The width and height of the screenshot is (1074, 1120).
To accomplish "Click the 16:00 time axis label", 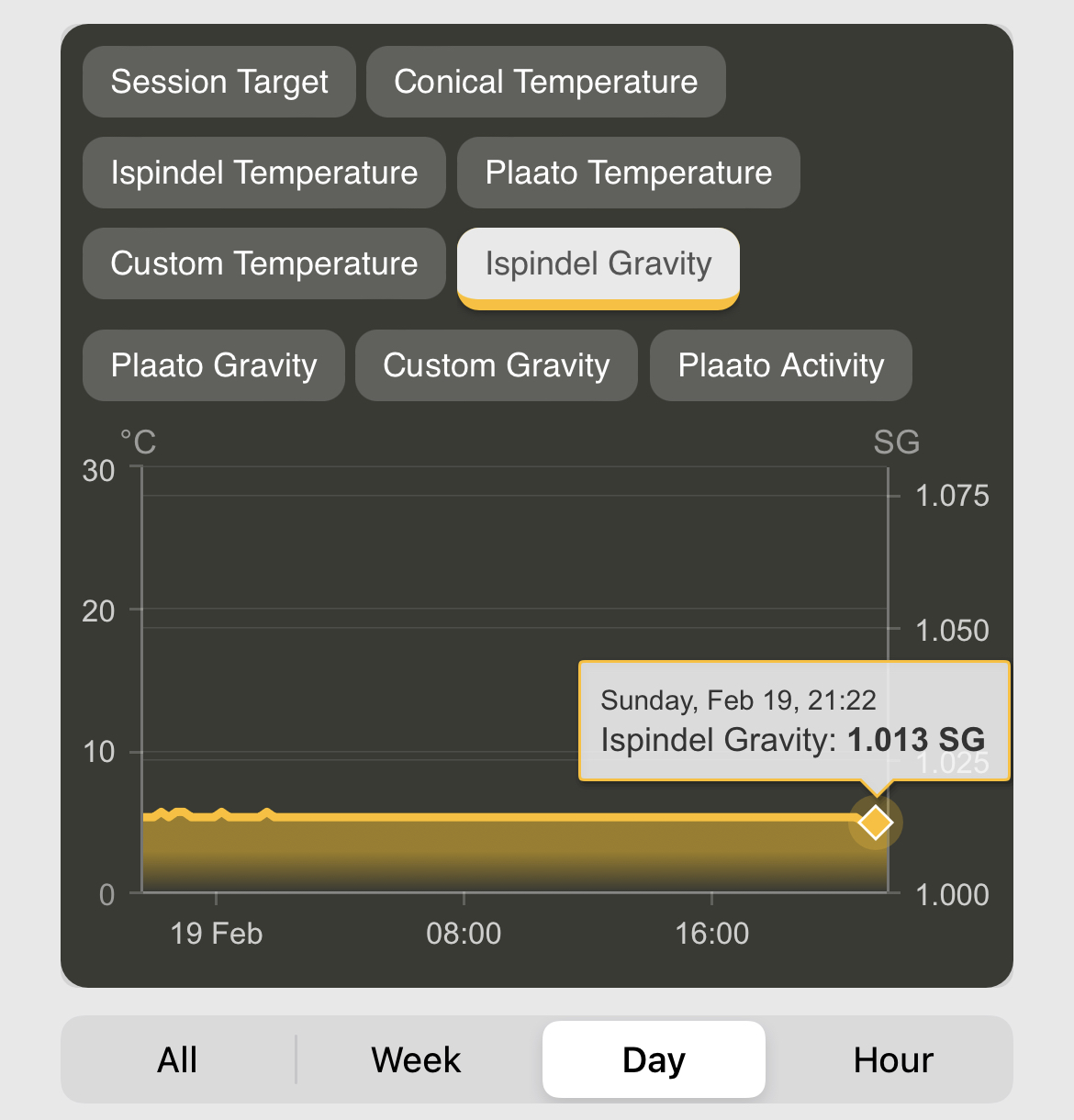I will tap(711, 934).
